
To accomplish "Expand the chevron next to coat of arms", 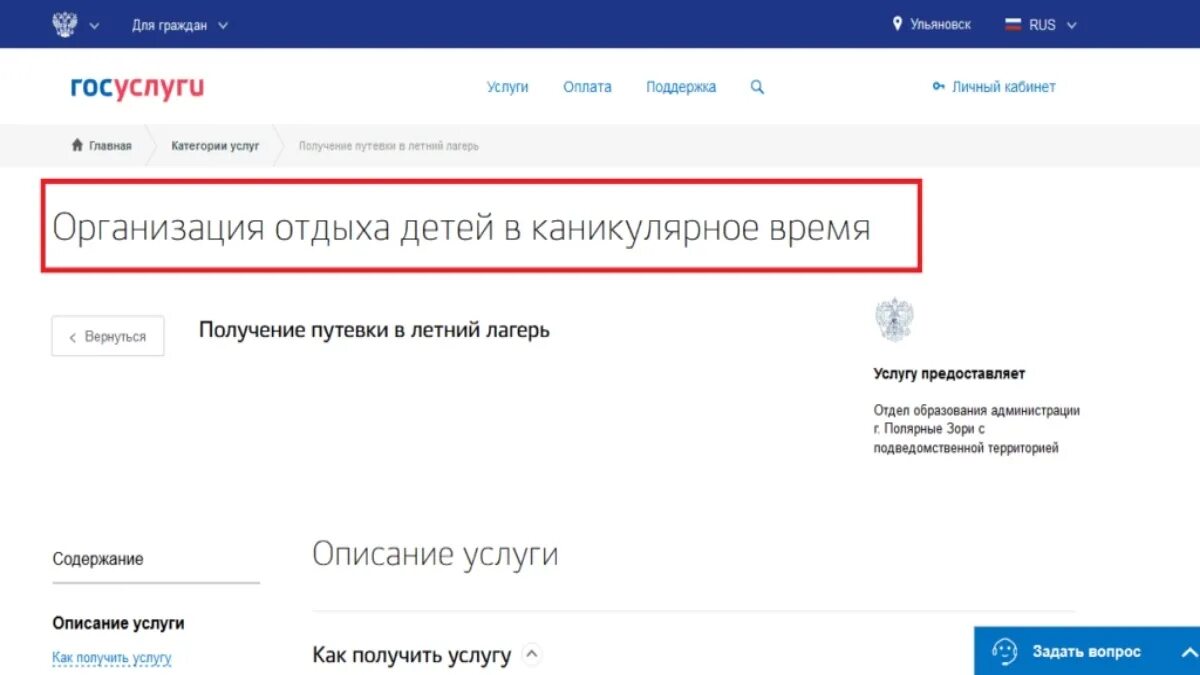I will (95, 26).
